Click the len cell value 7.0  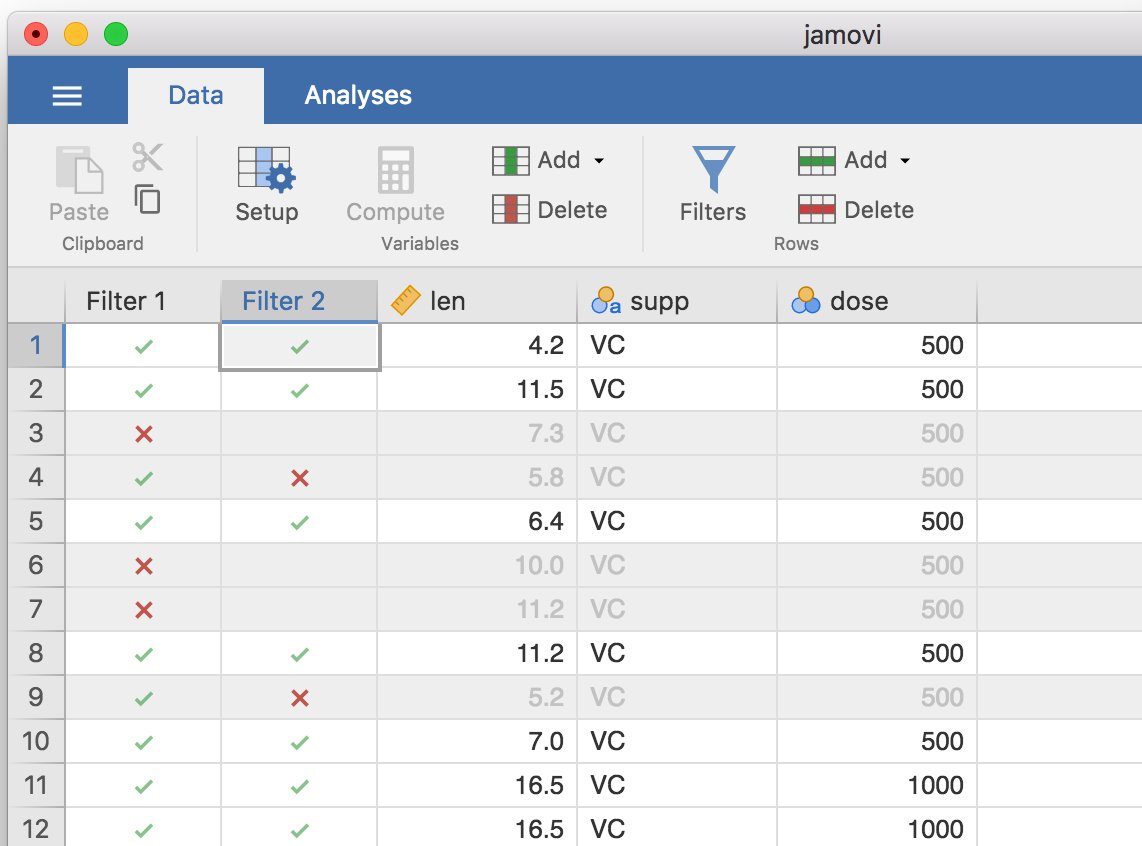[546, 741]
